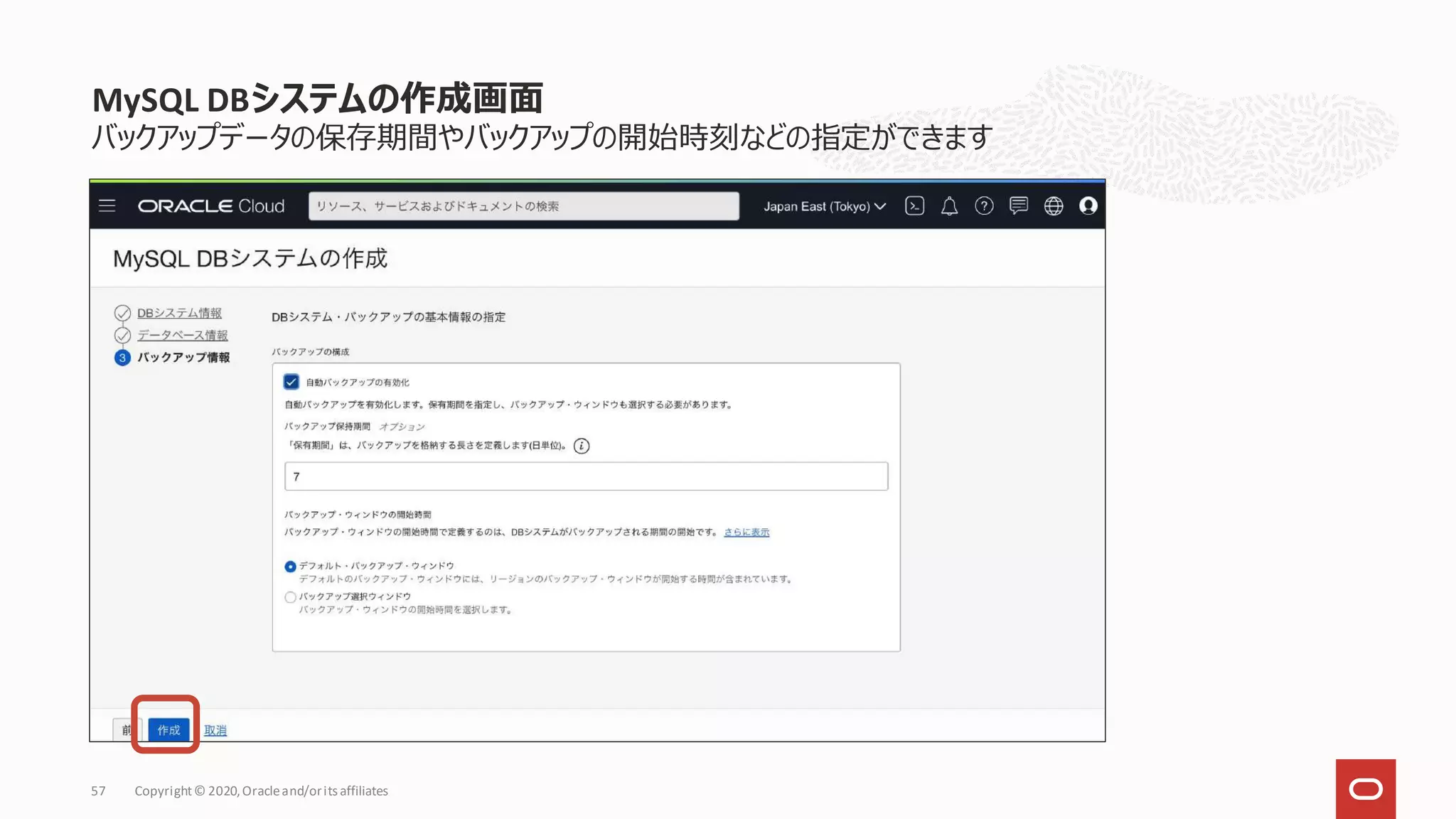The width and height of the screenshot is (1456, 819).
Task: Click the 作成 create button
Action: coord(168,730)
